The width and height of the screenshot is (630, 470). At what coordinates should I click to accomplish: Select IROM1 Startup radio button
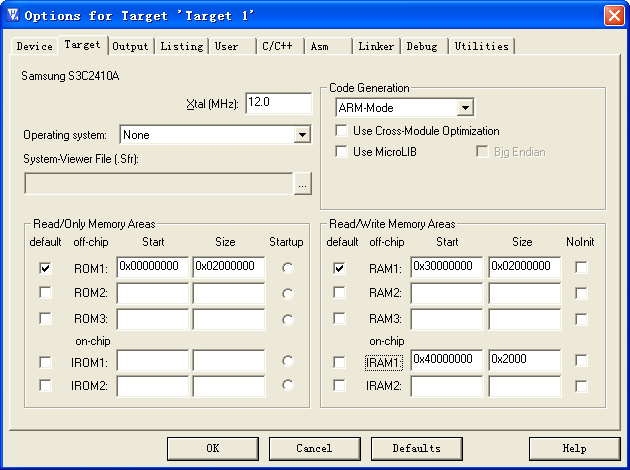tap(288, 361)
